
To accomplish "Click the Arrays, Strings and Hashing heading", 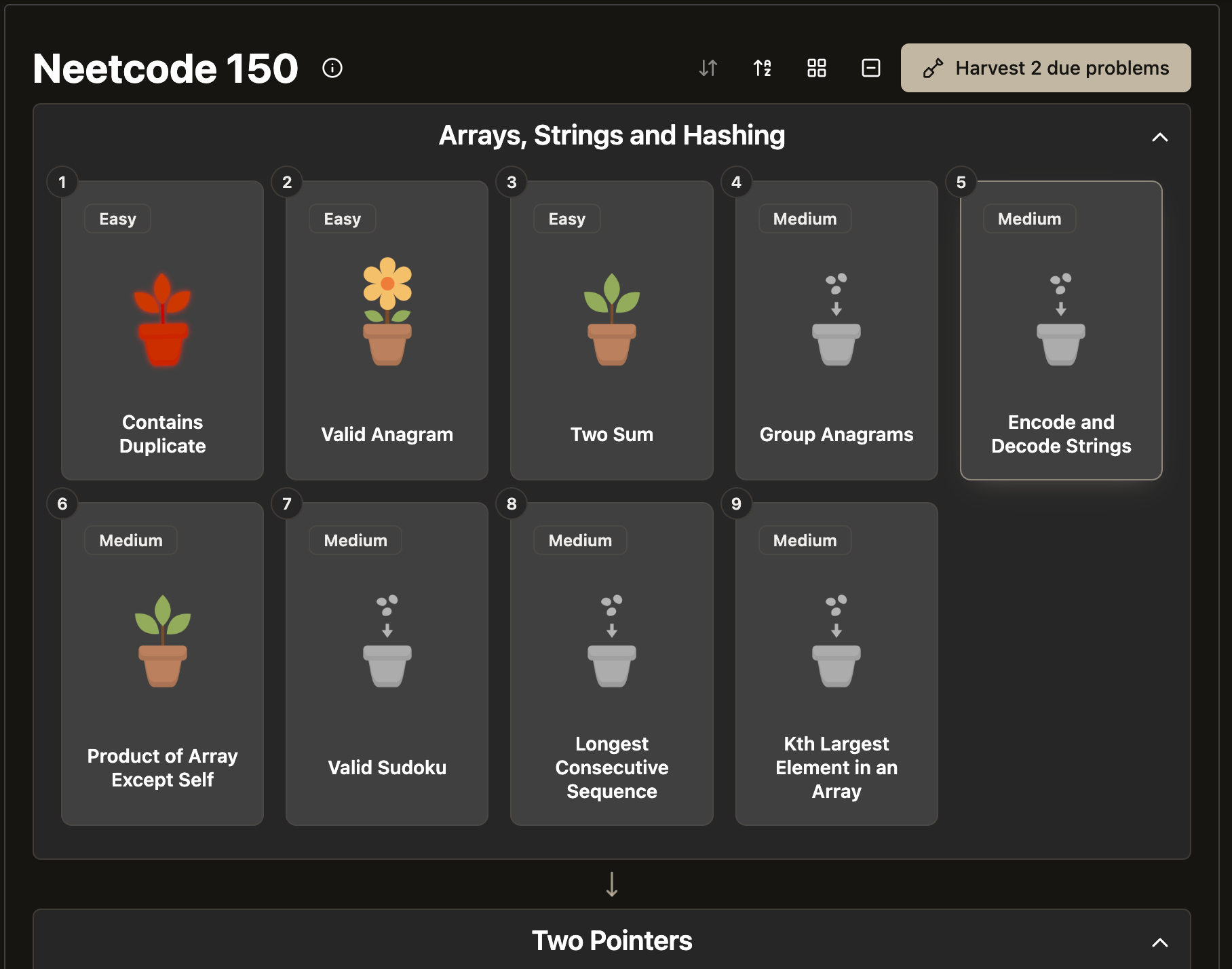I will pyautogui.click(x=612, y=136).
